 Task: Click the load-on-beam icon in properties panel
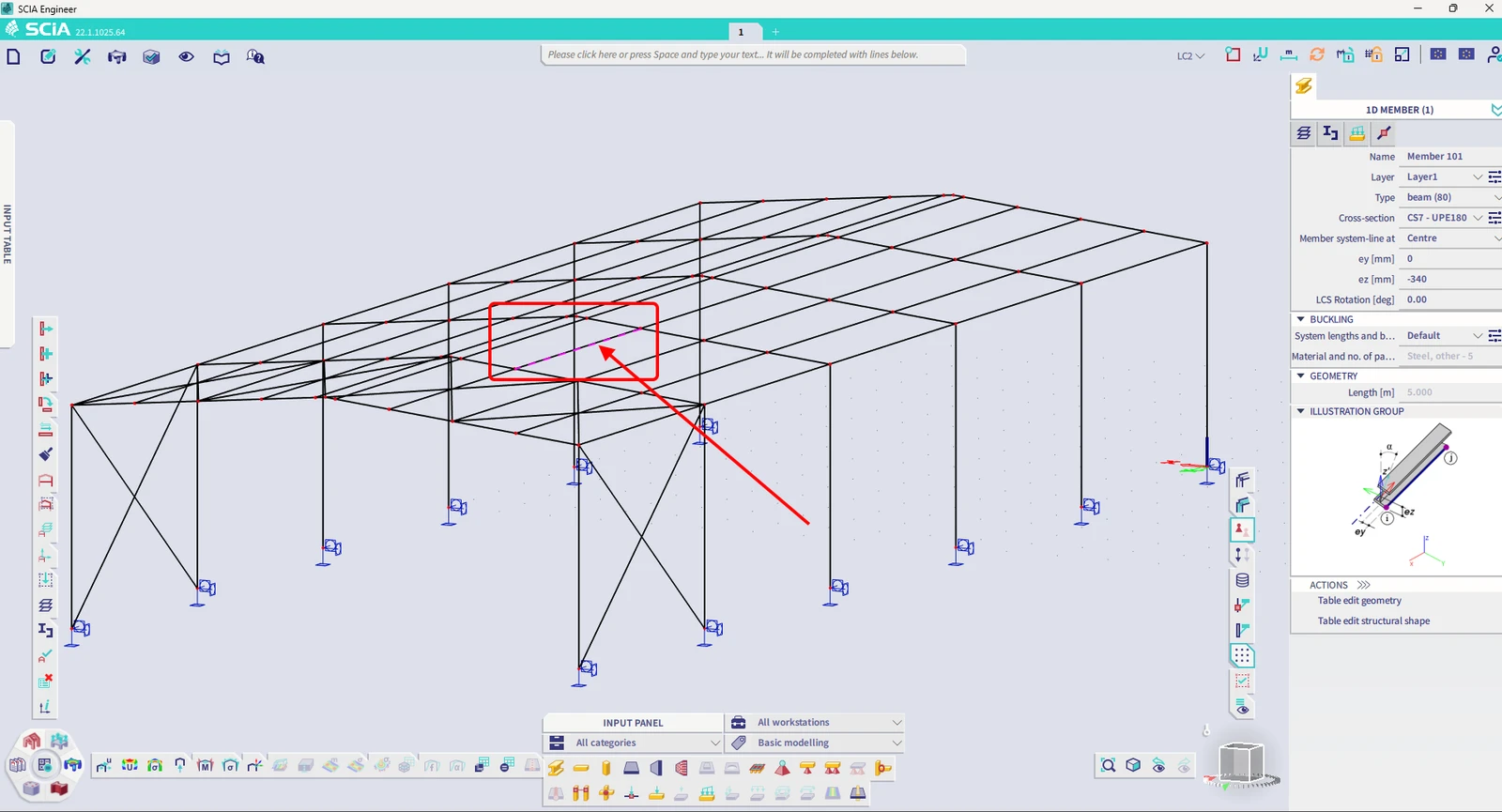click(1357, 133)
